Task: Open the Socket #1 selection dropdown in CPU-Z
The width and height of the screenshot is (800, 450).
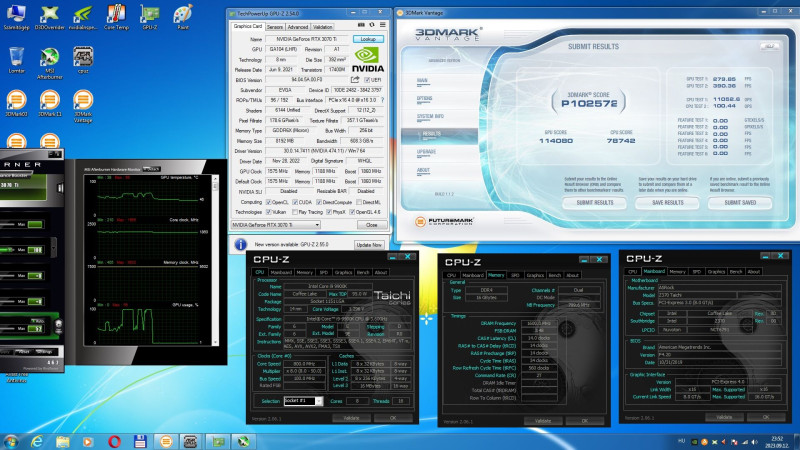Action: click(x=303, y=401)
